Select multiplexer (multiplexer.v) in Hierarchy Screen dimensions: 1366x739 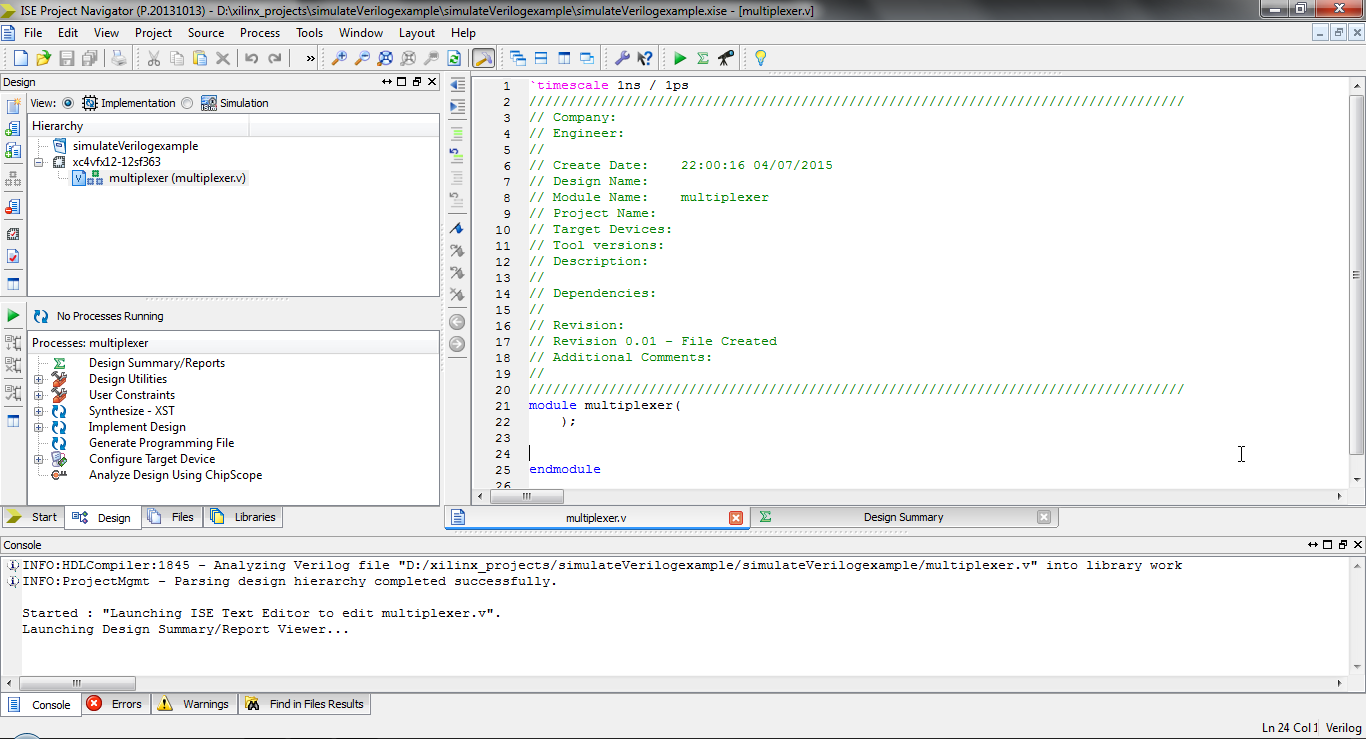[177, 178]
